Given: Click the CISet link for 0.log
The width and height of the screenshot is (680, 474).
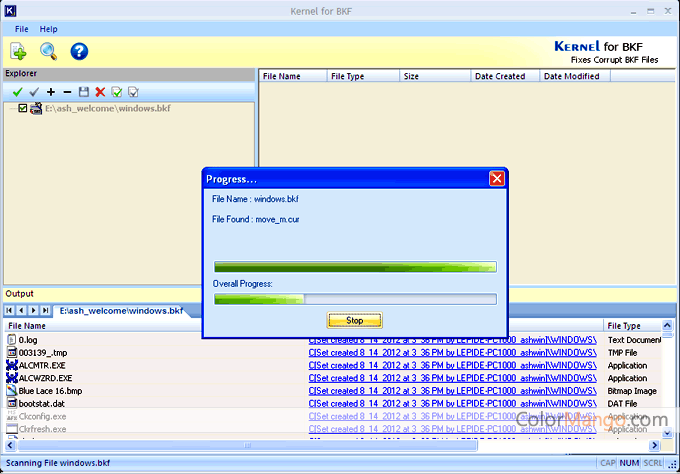Looking at the screenshot, I should point(452,340).
